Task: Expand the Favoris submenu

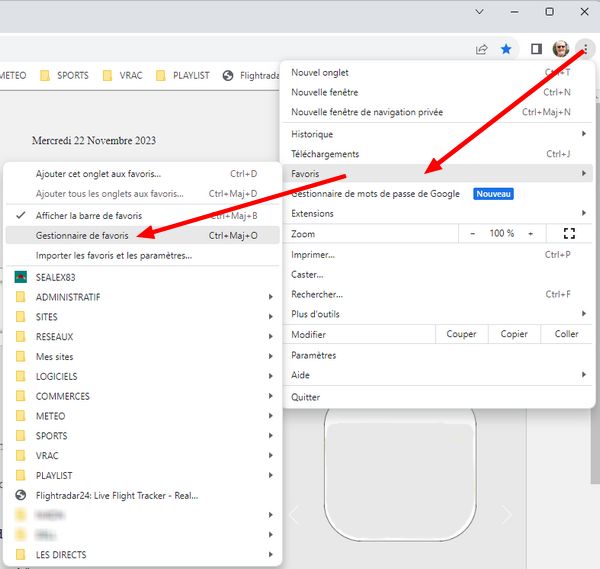Action: pyautogui.click(x=438, y=173)
